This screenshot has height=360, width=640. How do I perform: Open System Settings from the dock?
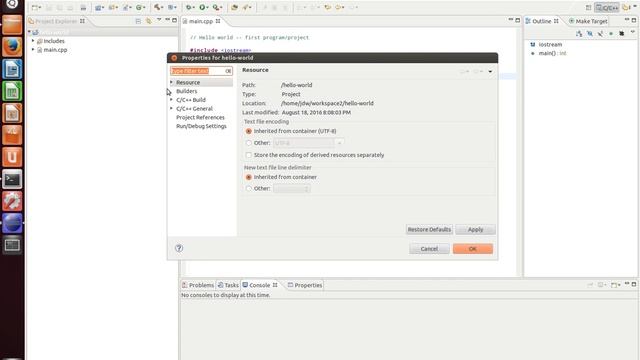(12, 201)
